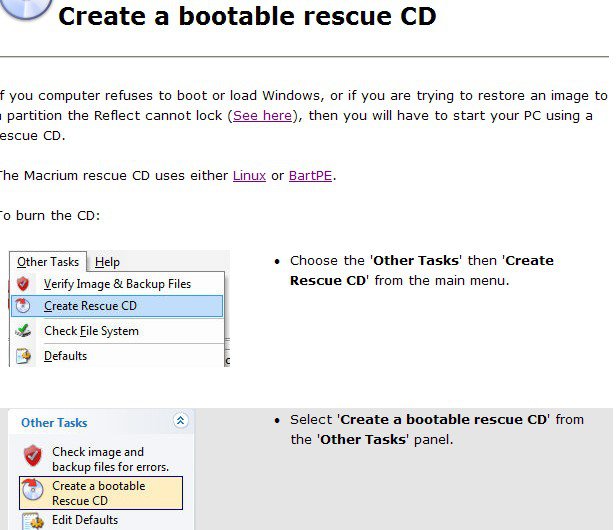This screenshot has width=616, height=530.
Task: Select Verify Image & Backup Files menu entry
Action: (x=117, y=284)
